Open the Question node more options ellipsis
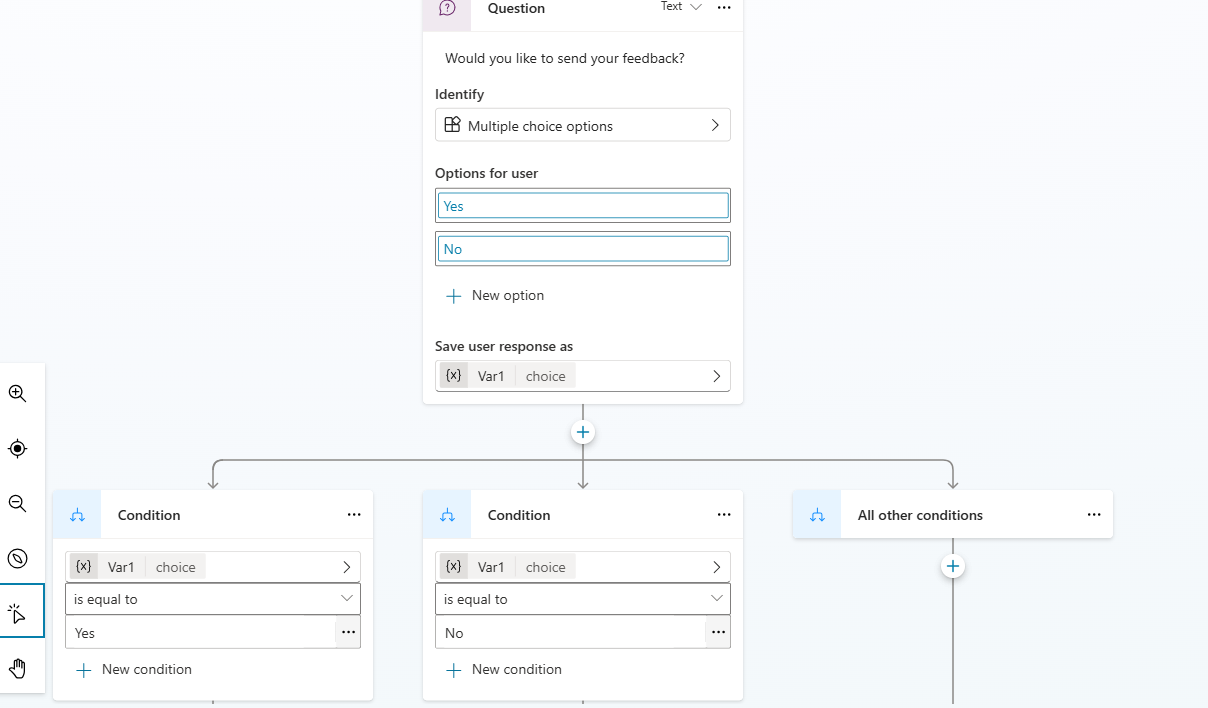 click(x=724, y=8)
